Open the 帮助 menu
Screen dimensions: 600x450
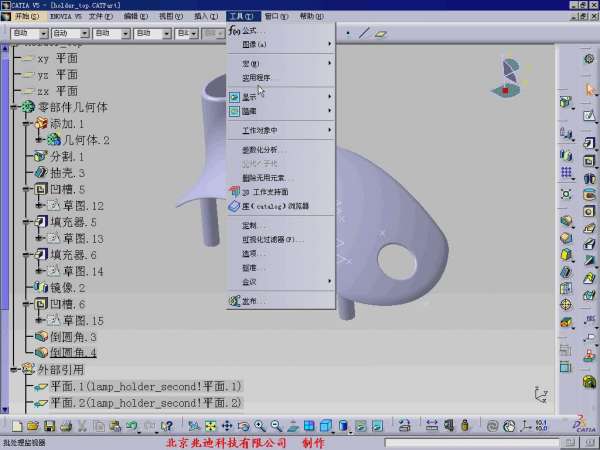[311, 16]
